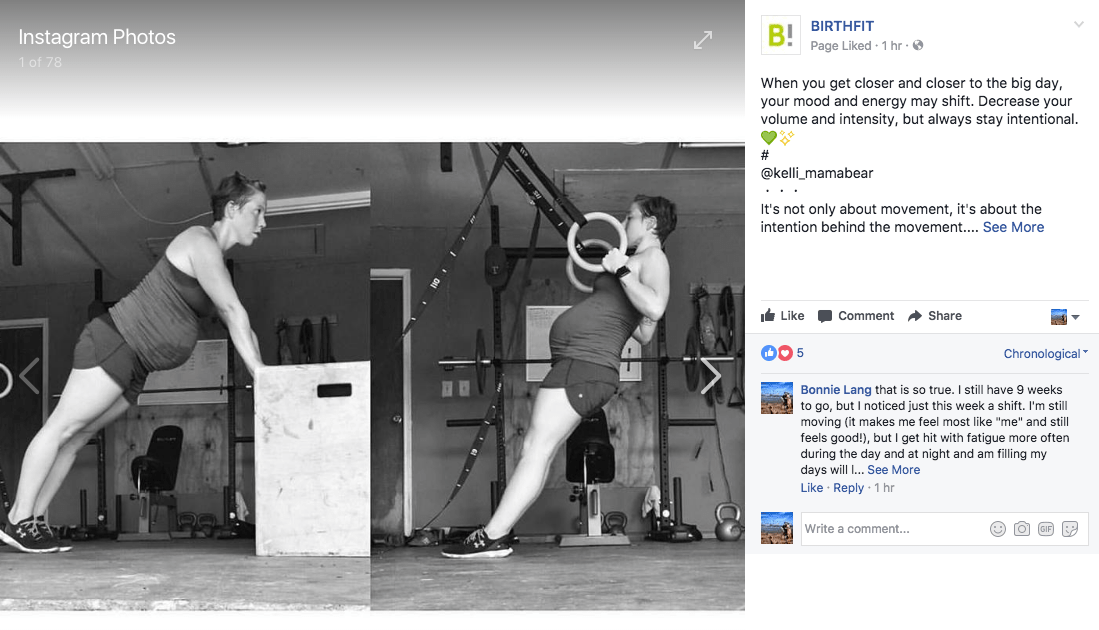This screenshot has height=630, width=1099.
Task: Open public audience globe icon
Action: coord(917,46)
